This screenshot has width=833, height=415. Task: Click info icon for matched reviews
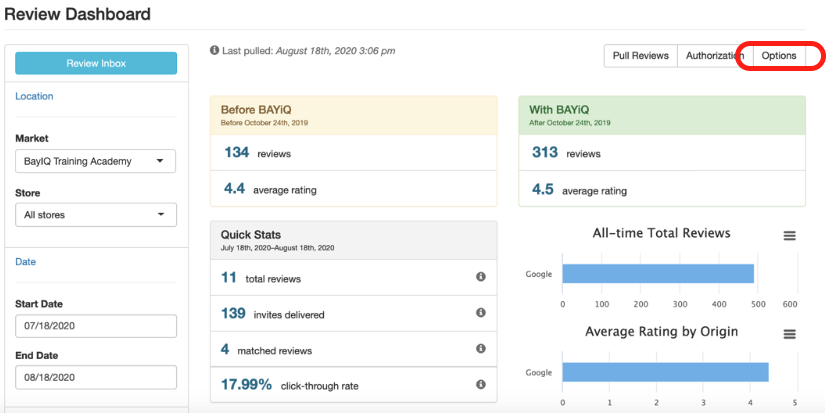click(481, 349)
